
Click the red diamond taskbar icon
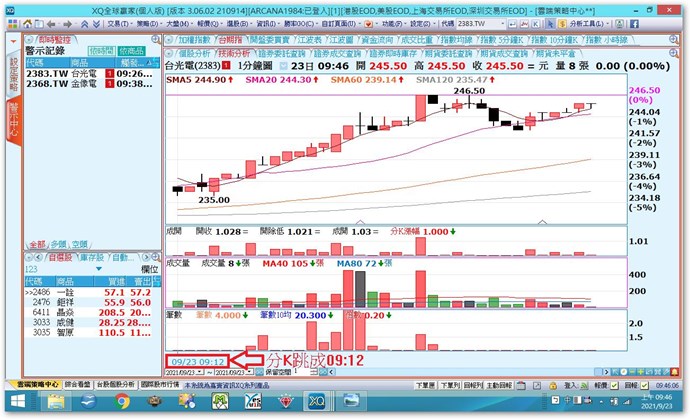pyautogui.click(x=286, y=401)
